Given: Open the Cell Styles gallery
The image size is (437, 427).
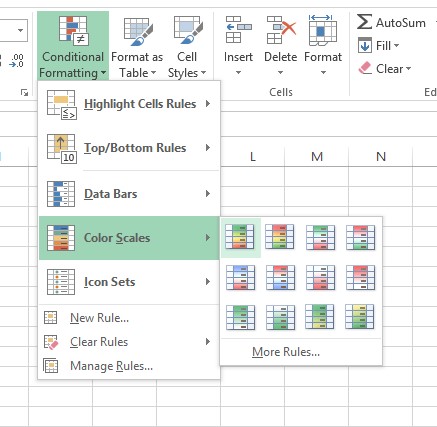Looking at the screenshot, I should tap(187, 46).
